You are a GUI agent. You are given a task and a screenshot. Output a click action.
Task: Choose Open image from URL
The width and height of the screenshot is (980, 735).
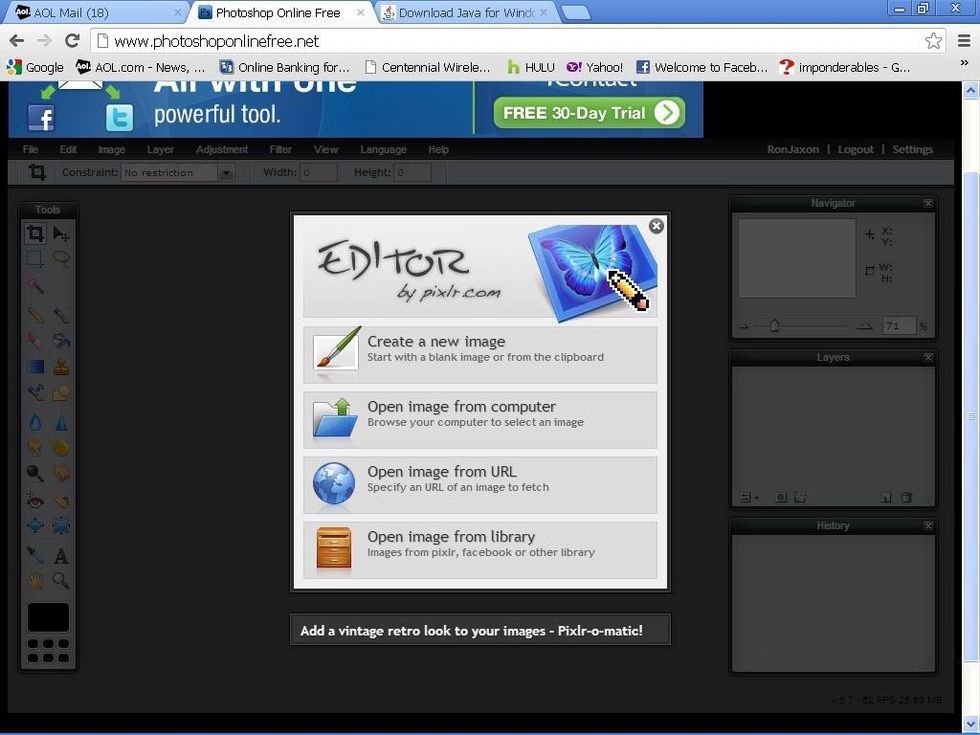[x=480, y=484]
